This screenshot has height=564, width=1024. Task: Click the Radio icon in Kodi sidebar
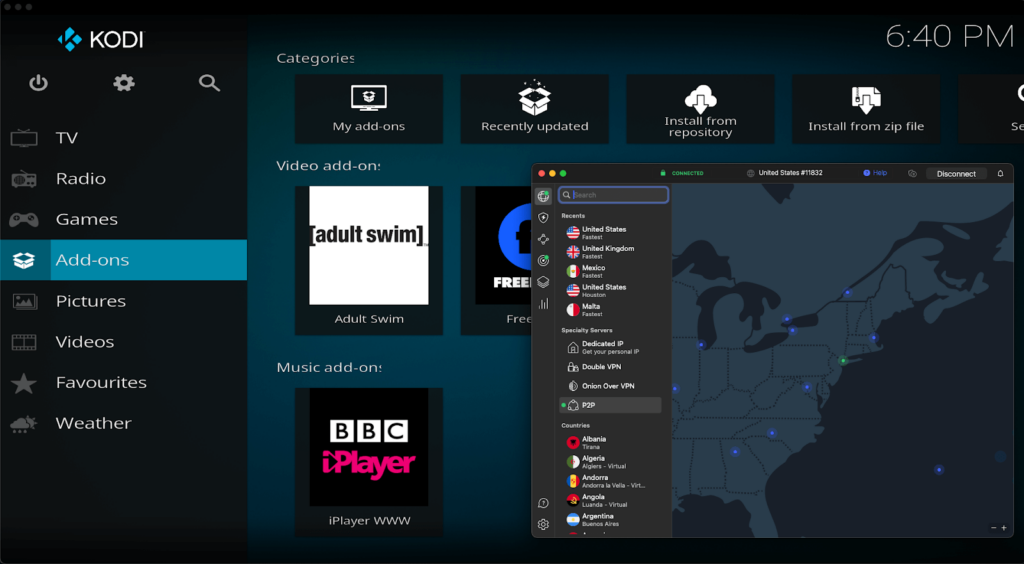tap(24, 178)
